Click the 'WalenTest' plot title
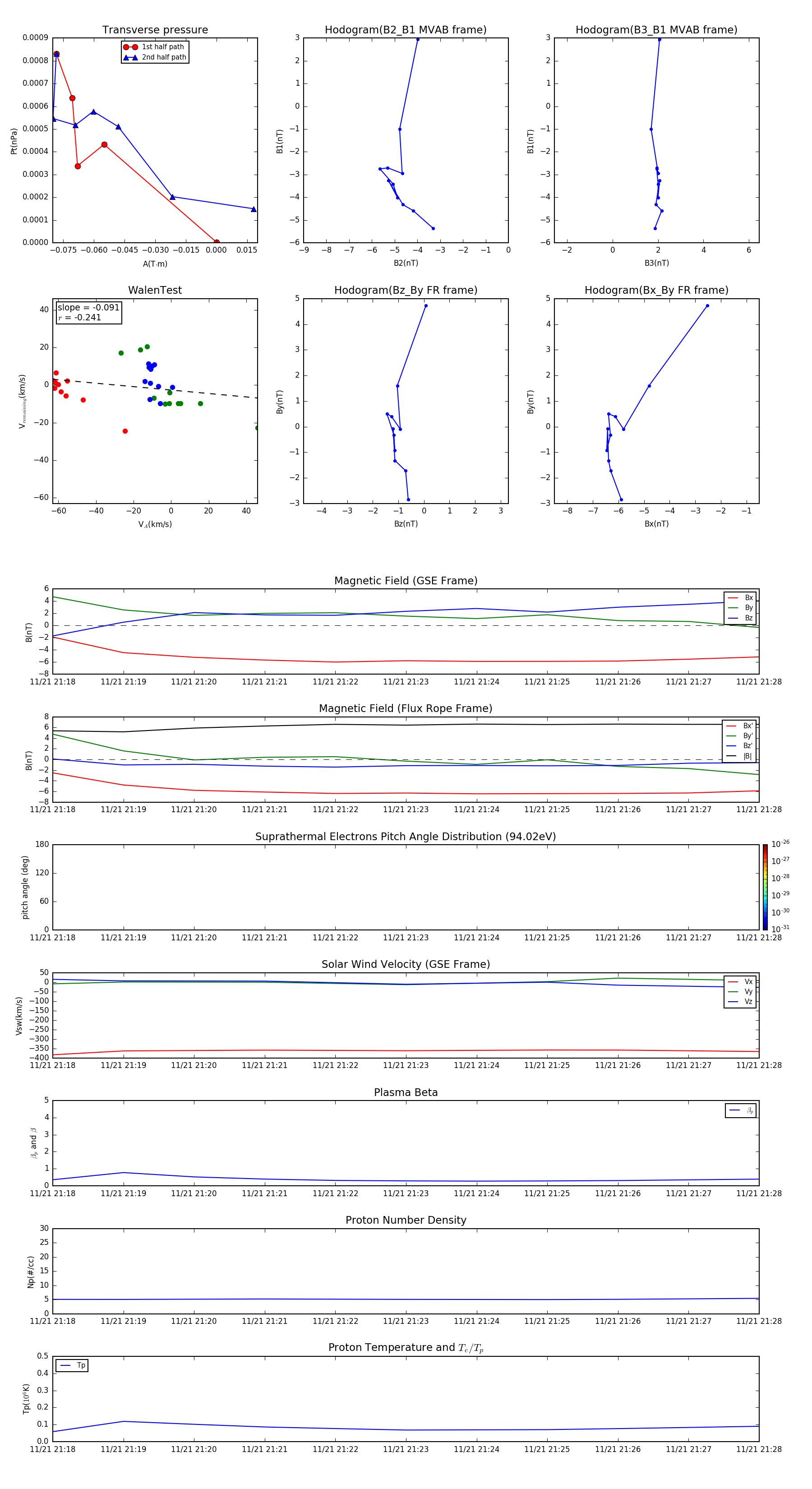The width and height of the screenshot is (812, 1489). coord(155,290)
